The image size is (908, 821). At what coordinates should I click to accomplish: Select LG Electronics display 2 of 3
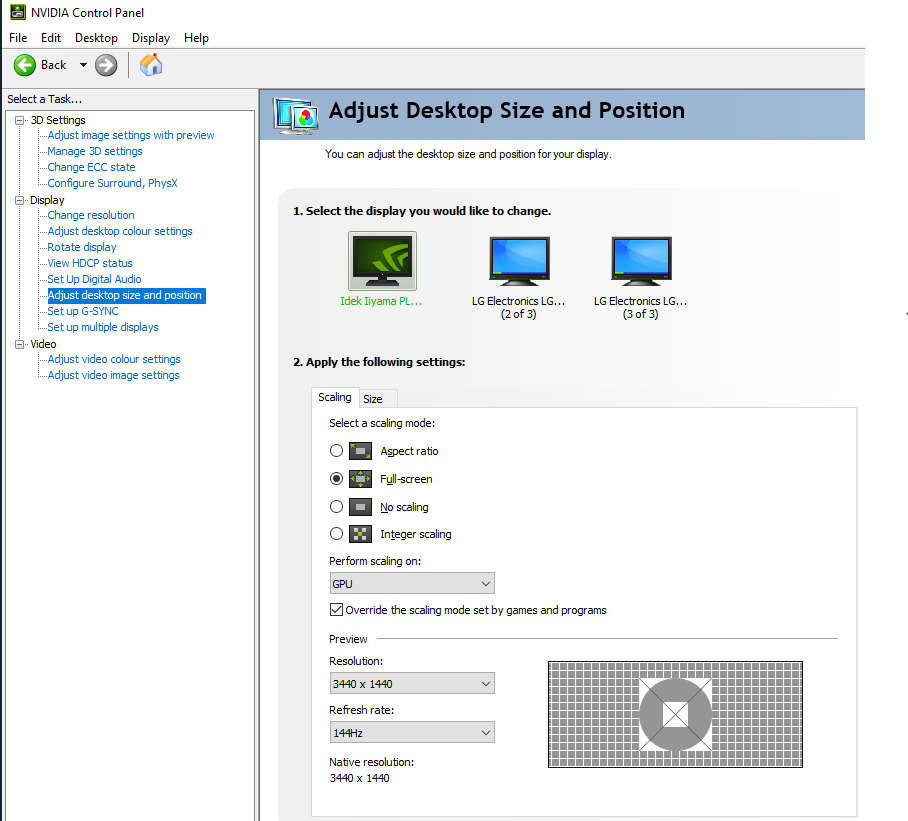(519, 261)
